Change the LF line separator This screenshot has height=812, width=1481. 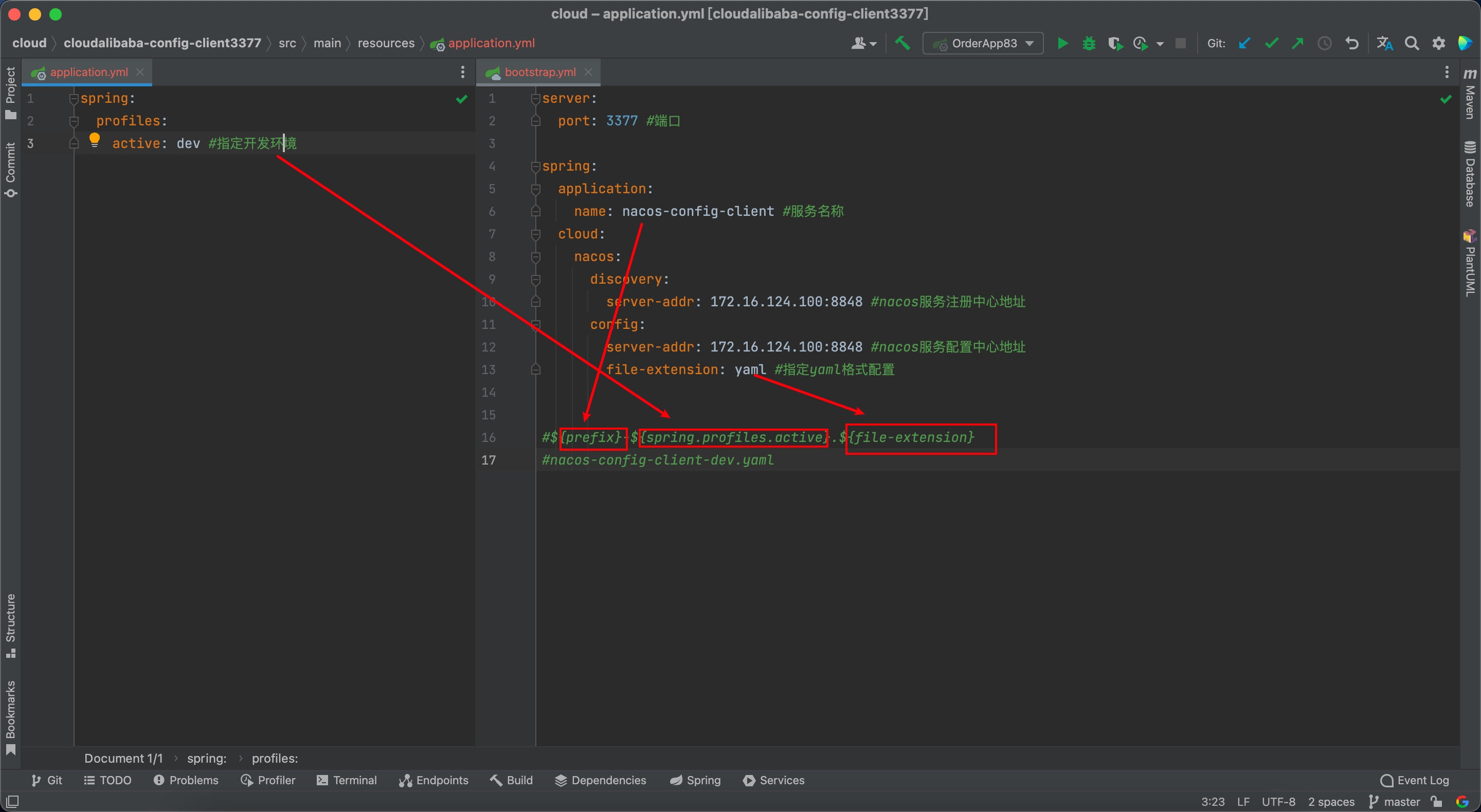1243,802
